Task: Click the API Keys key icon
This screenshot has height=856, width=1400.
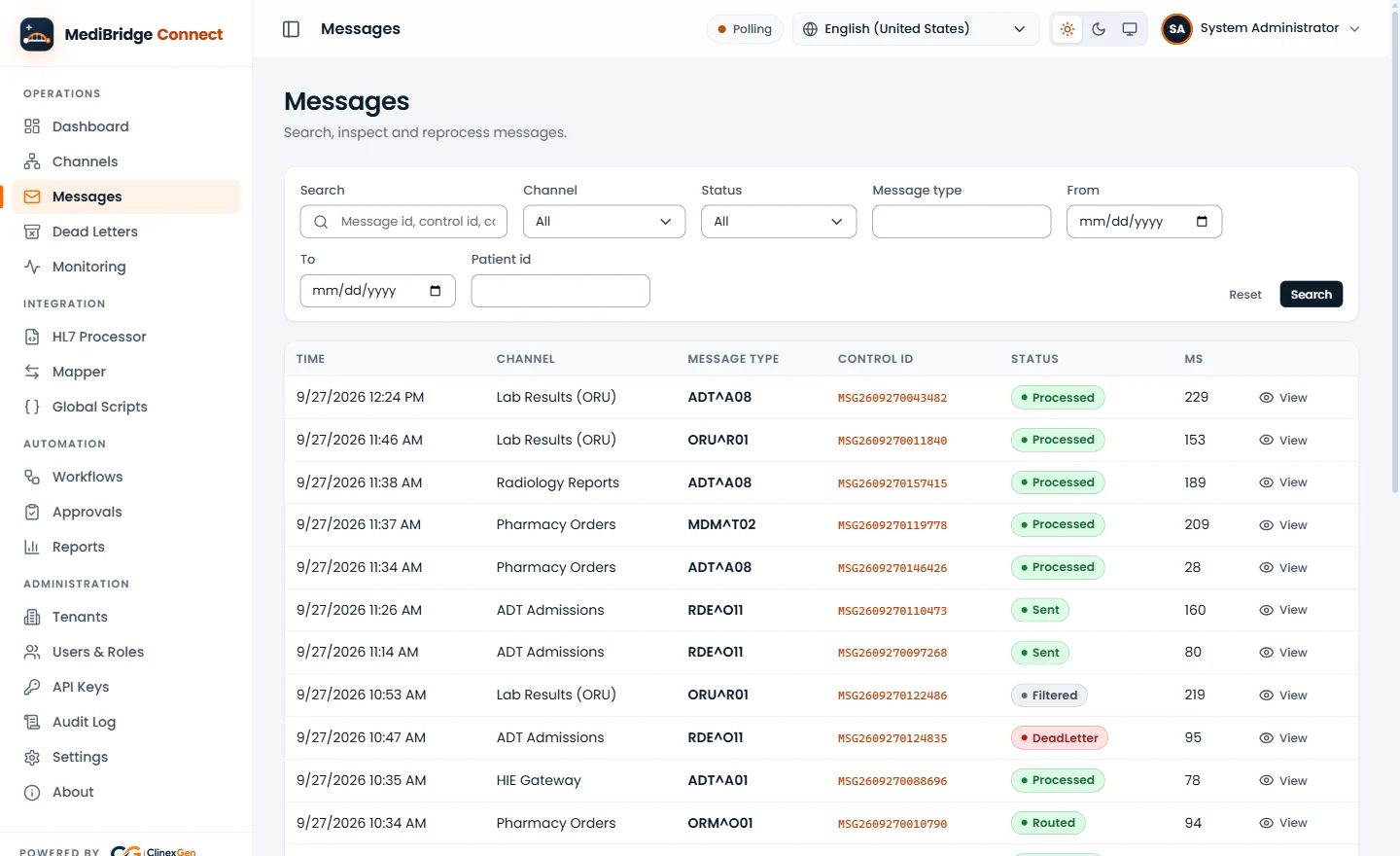Action: click(x=32, y=687)
